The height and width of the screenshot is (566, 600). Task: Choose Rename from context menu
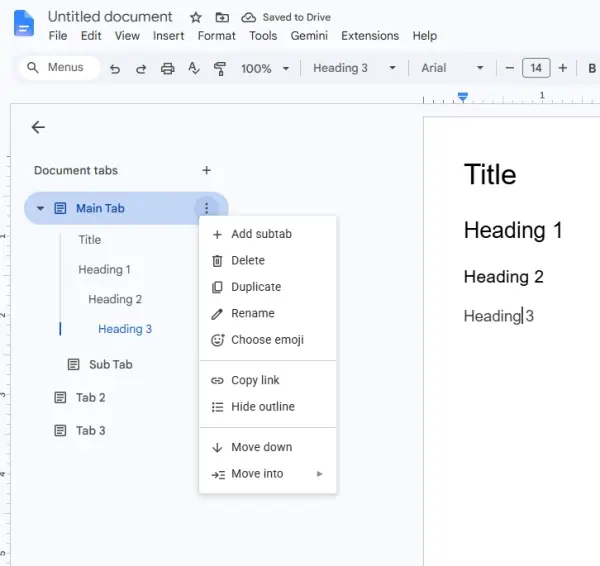267,313
